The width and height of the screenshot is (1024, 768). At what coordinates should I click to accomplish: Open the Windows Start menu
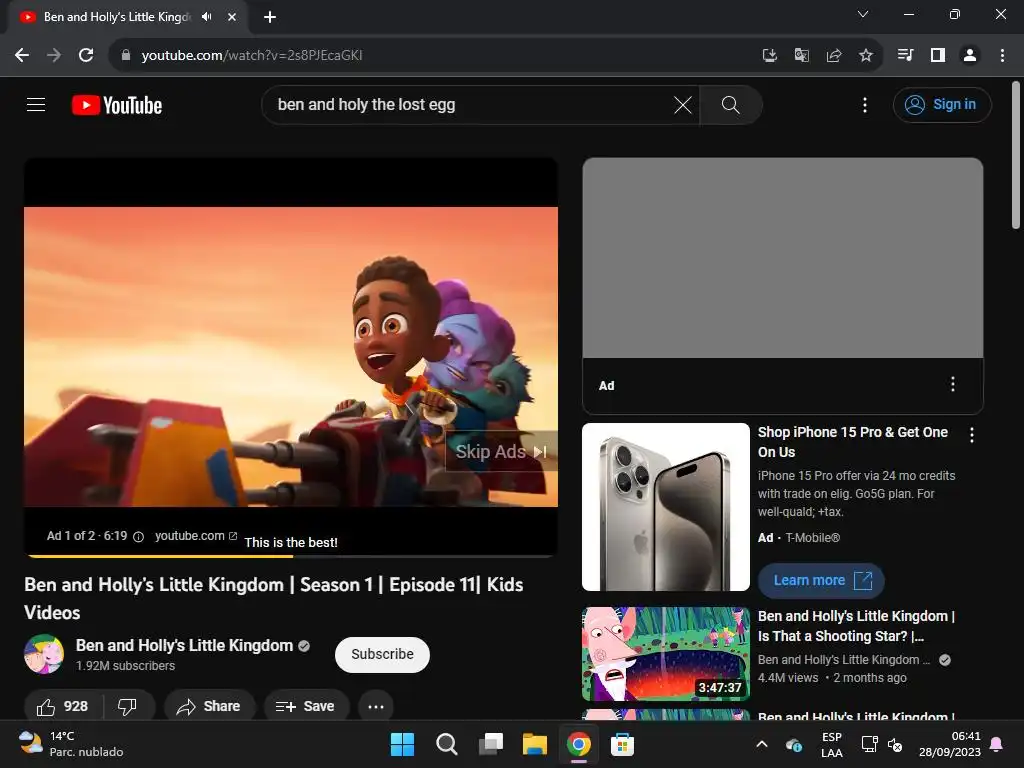coord(402,744)
